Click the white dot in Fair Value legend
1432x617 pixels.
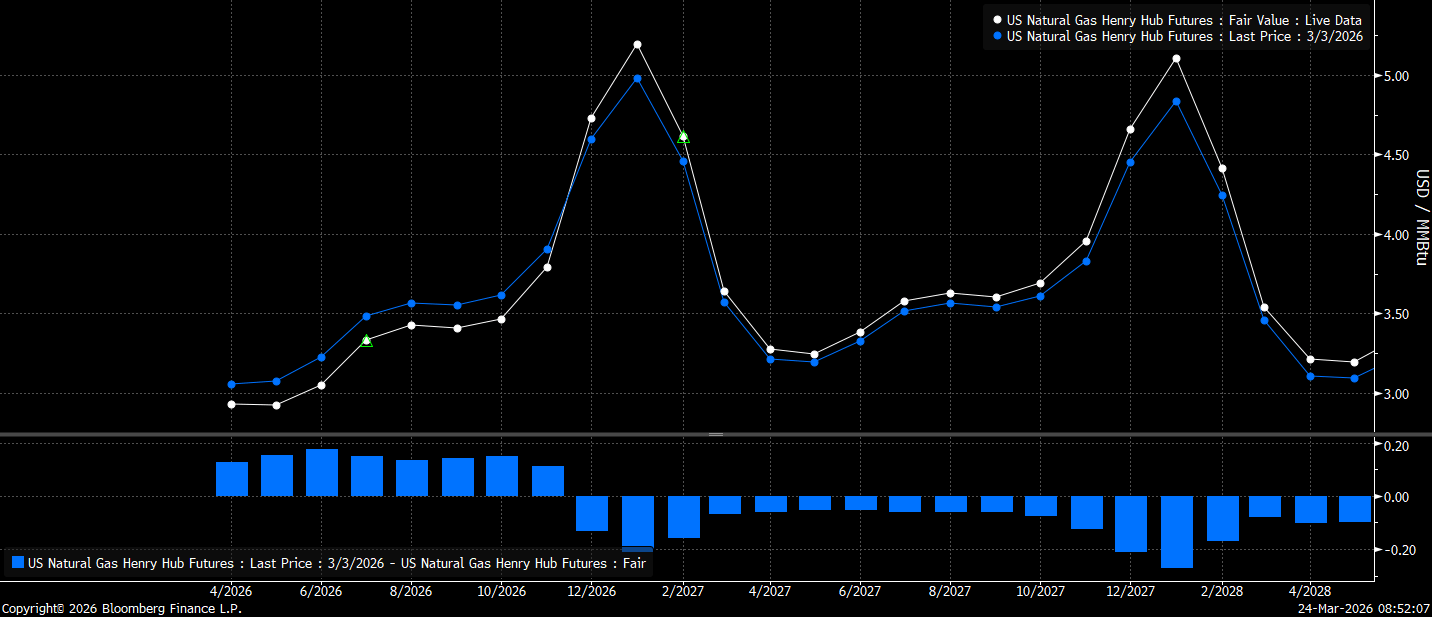(996, 20)
